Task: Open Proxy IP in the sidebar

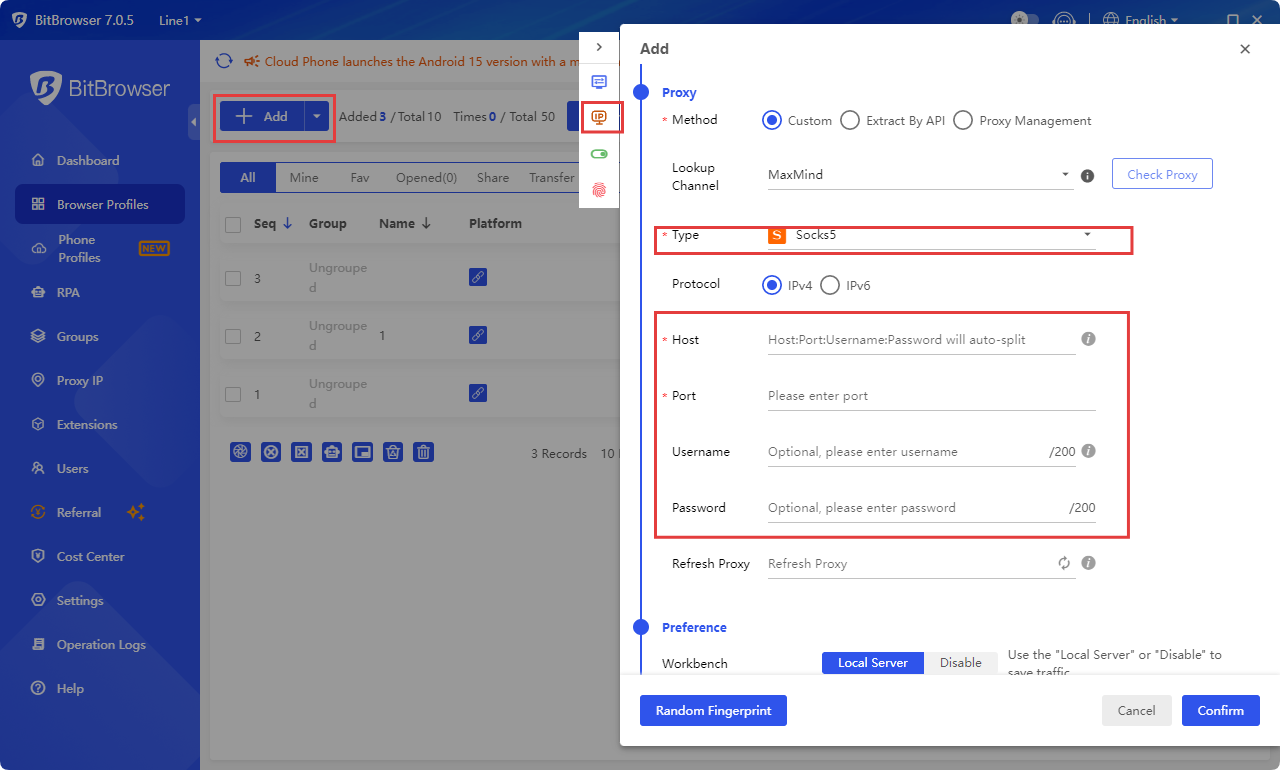Action: click(80, 380)
